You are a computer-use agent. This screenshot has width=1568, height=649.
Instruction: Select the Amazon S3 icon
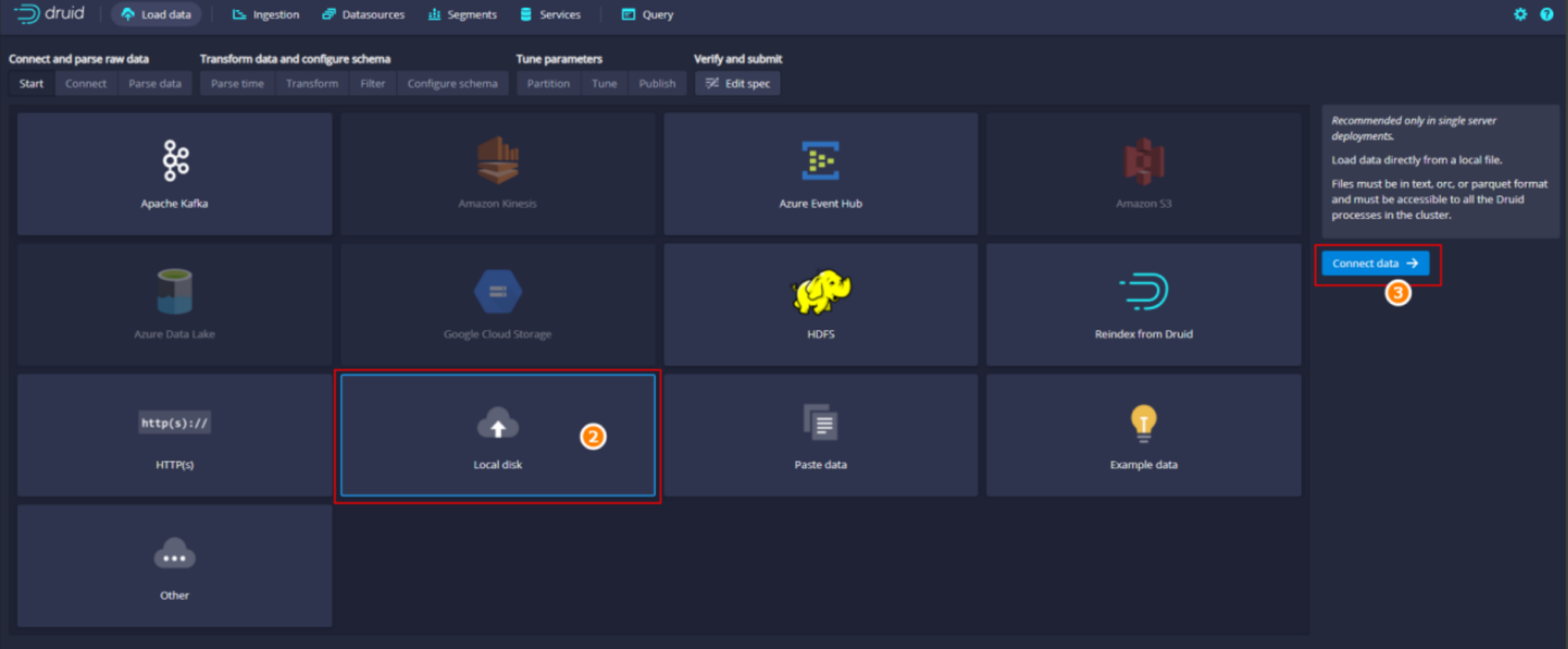1144,161
